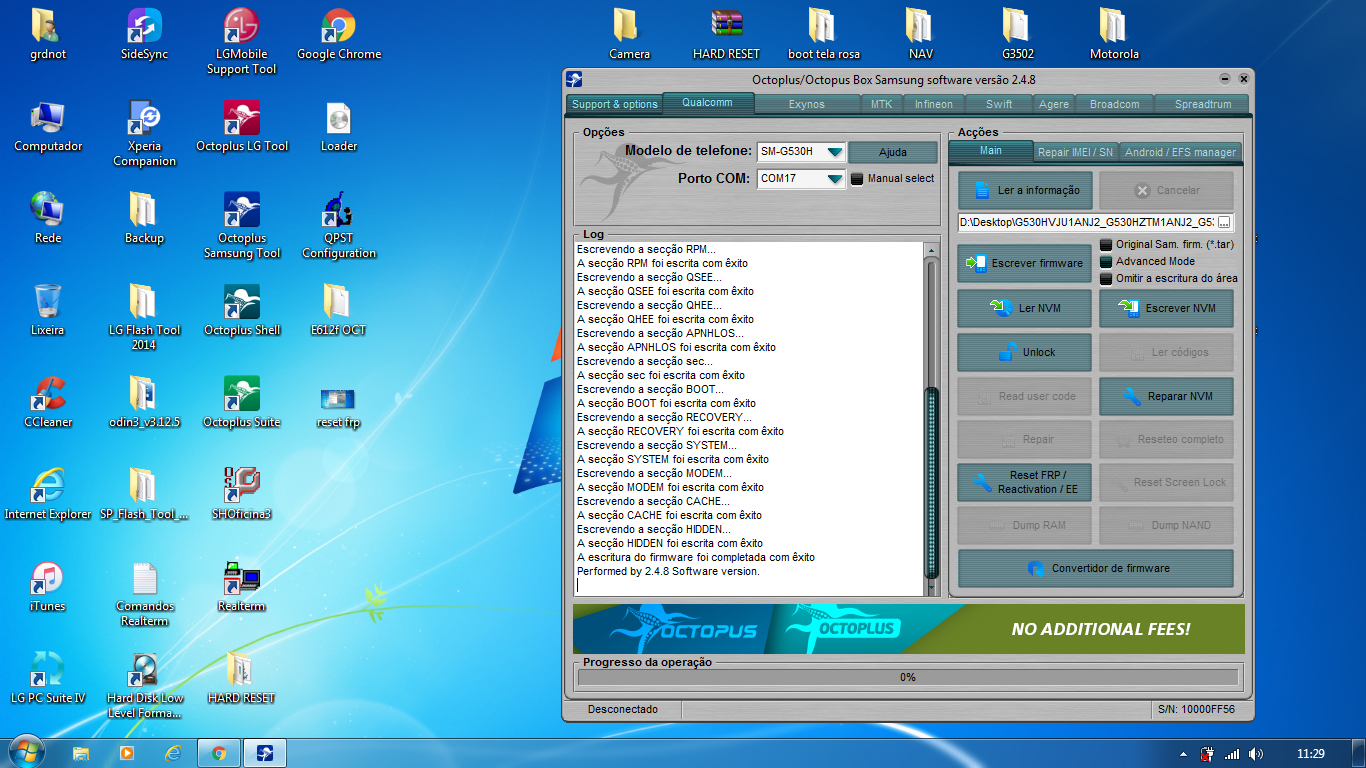Click the Ler NVM button

click(1025, 308)
